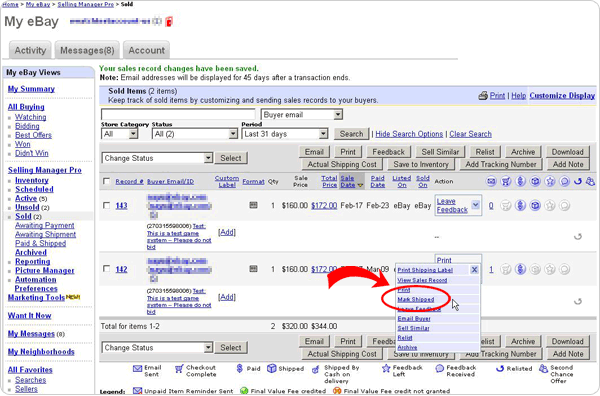Screen dimensions: 600x396
Task: Click the checkout cart icon for record 143
Action: (506, 205)
